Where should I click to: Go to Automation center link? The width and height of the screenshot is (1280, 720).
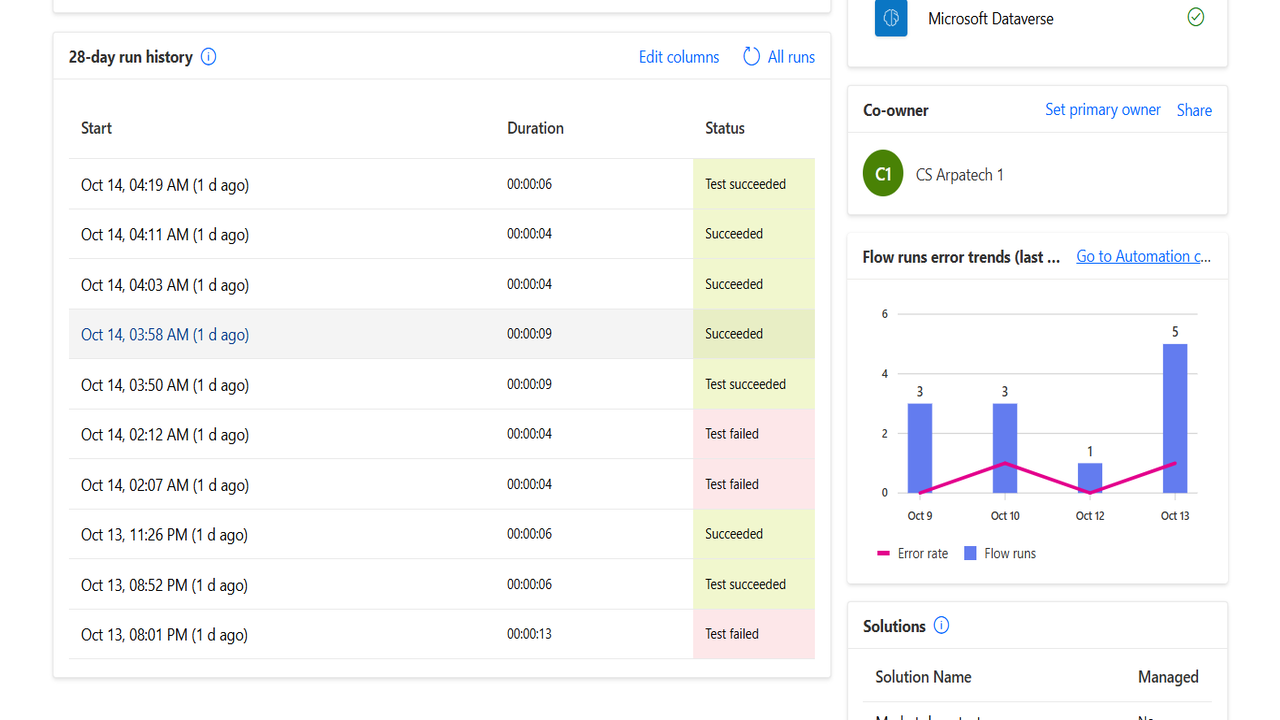(x=1143, y=257)
